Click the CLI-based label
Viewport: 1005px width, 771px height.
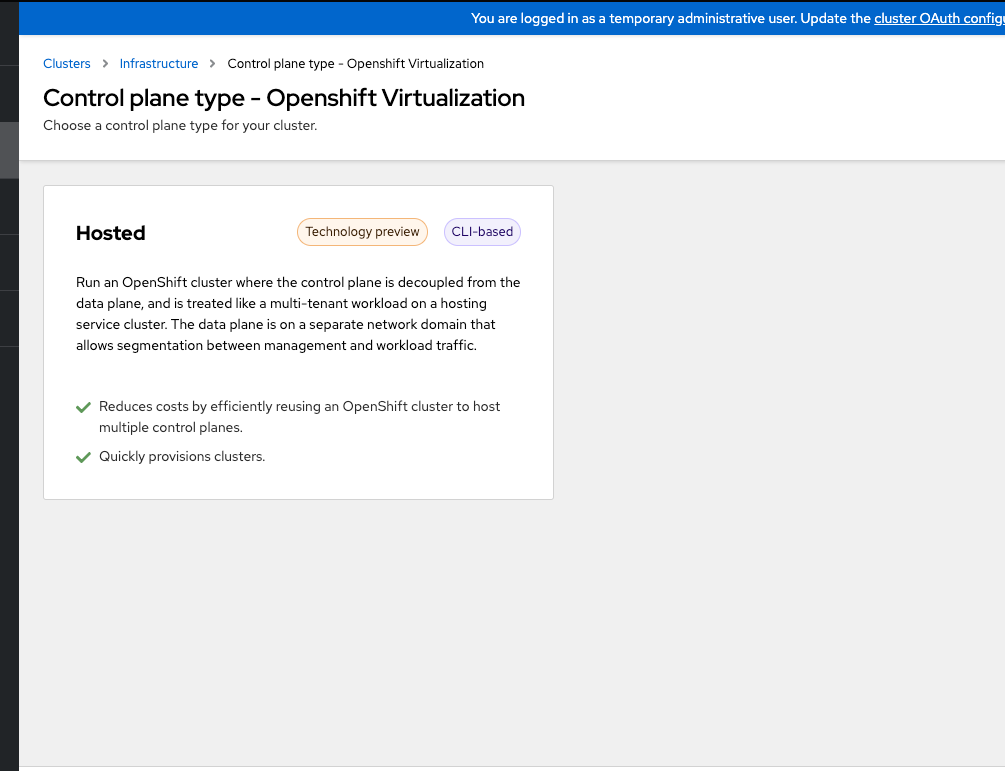[482, 232]
